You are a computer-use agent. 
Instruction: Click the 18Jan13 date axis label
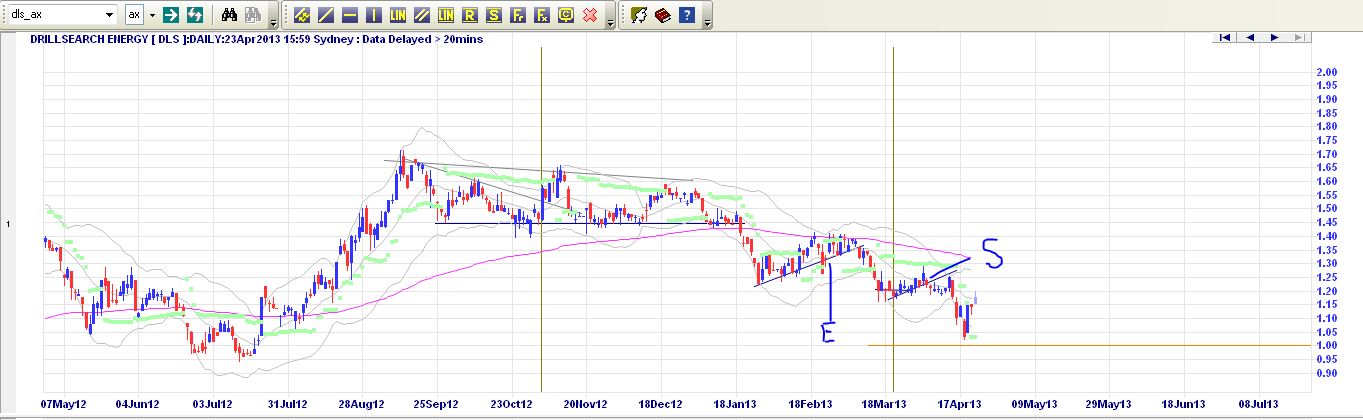pyautogui.click(x=735, y=404)
